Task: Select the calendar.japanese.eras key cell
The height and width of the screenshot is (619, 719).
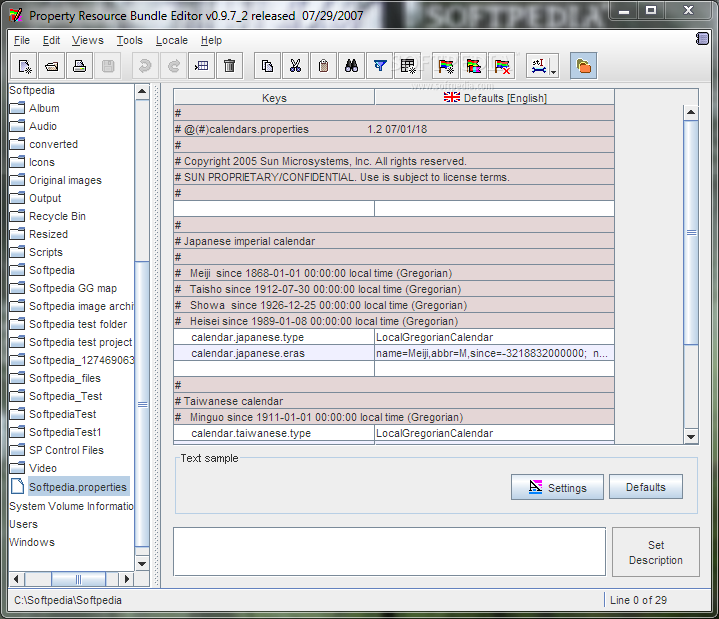Action: pos(274,353)
